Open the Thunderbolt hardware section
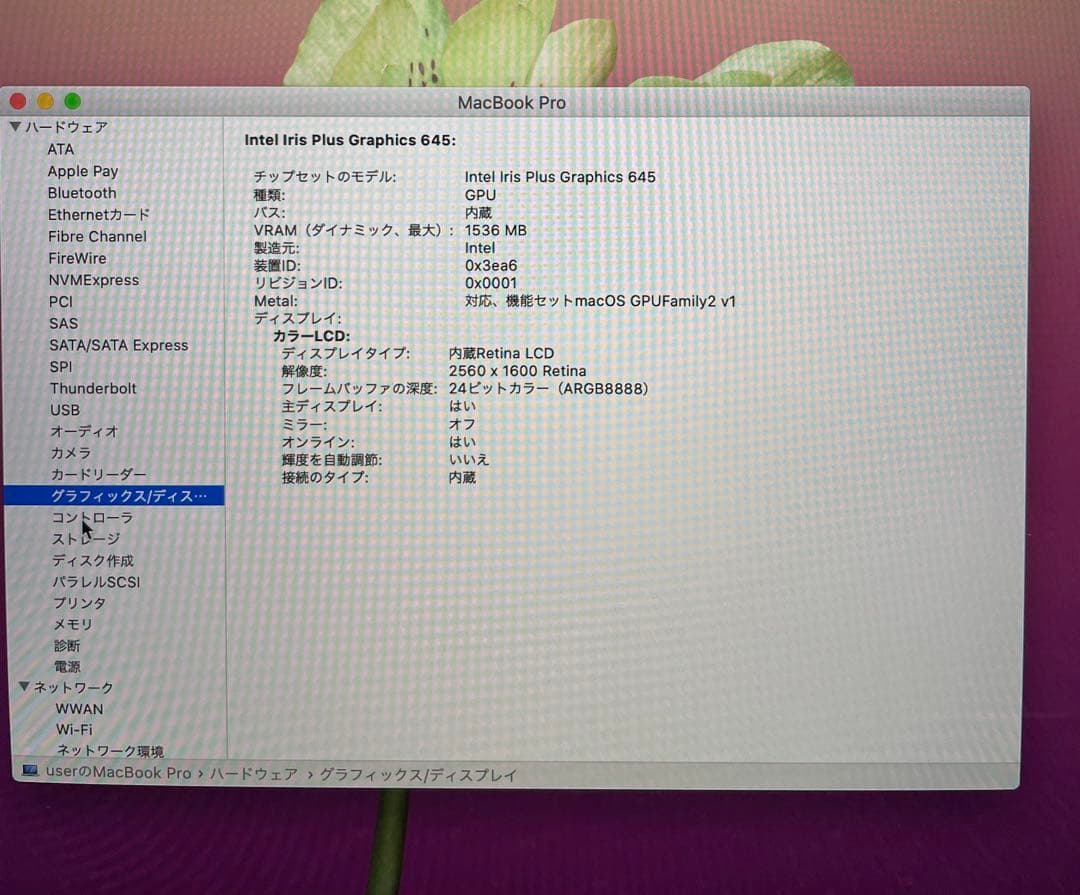The image size is (1080, 895). coord(92,388)
